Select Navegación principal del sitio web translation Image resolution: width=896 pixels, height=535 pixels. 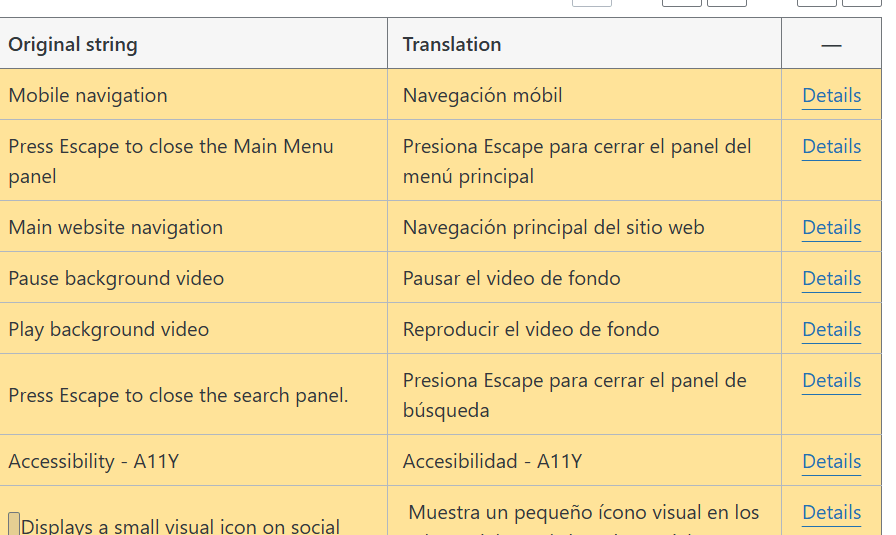(553, 227)
